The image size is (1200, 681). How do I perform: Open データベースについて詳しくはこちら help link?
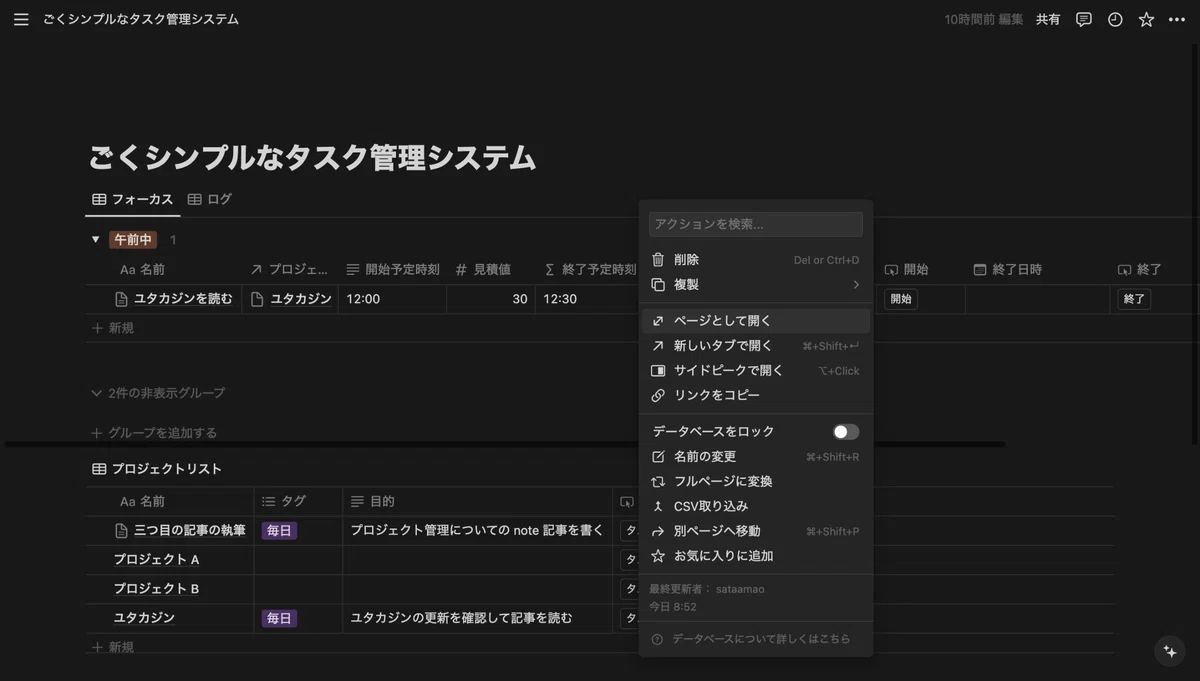click(755, 639)
